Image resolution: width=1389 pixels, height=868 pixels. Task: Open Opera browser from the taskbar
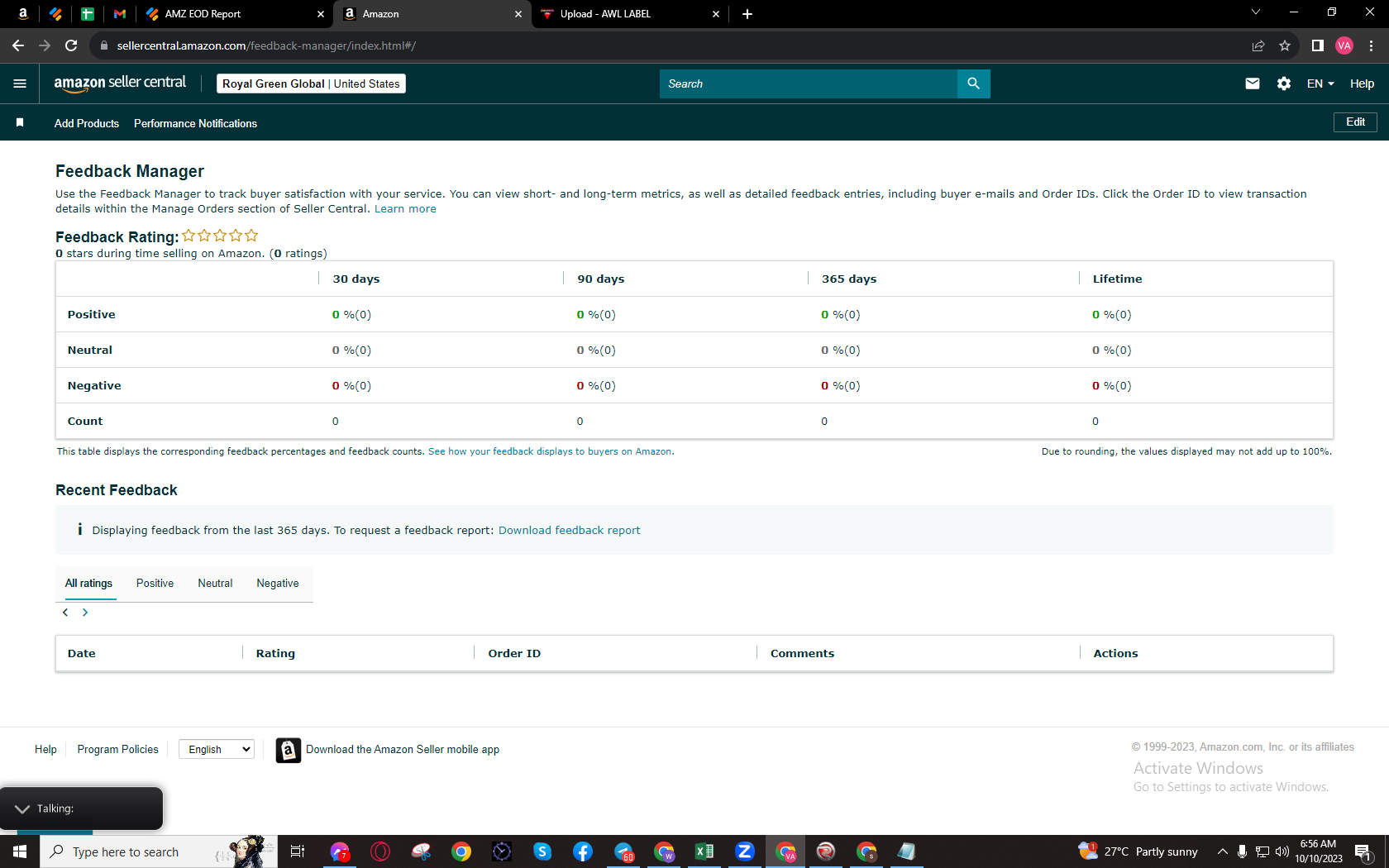click(x=380, y=851)
